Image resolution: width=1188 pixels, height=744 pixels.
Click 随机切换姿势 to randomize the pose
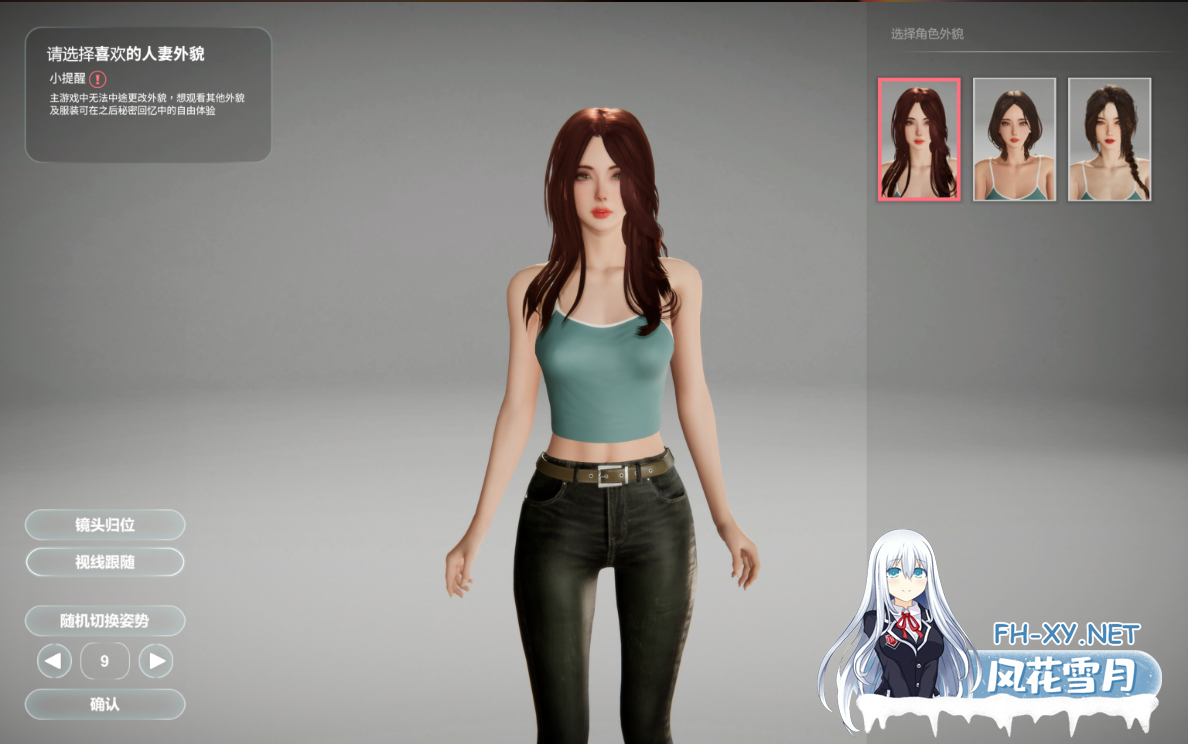(x=105, y=620)
